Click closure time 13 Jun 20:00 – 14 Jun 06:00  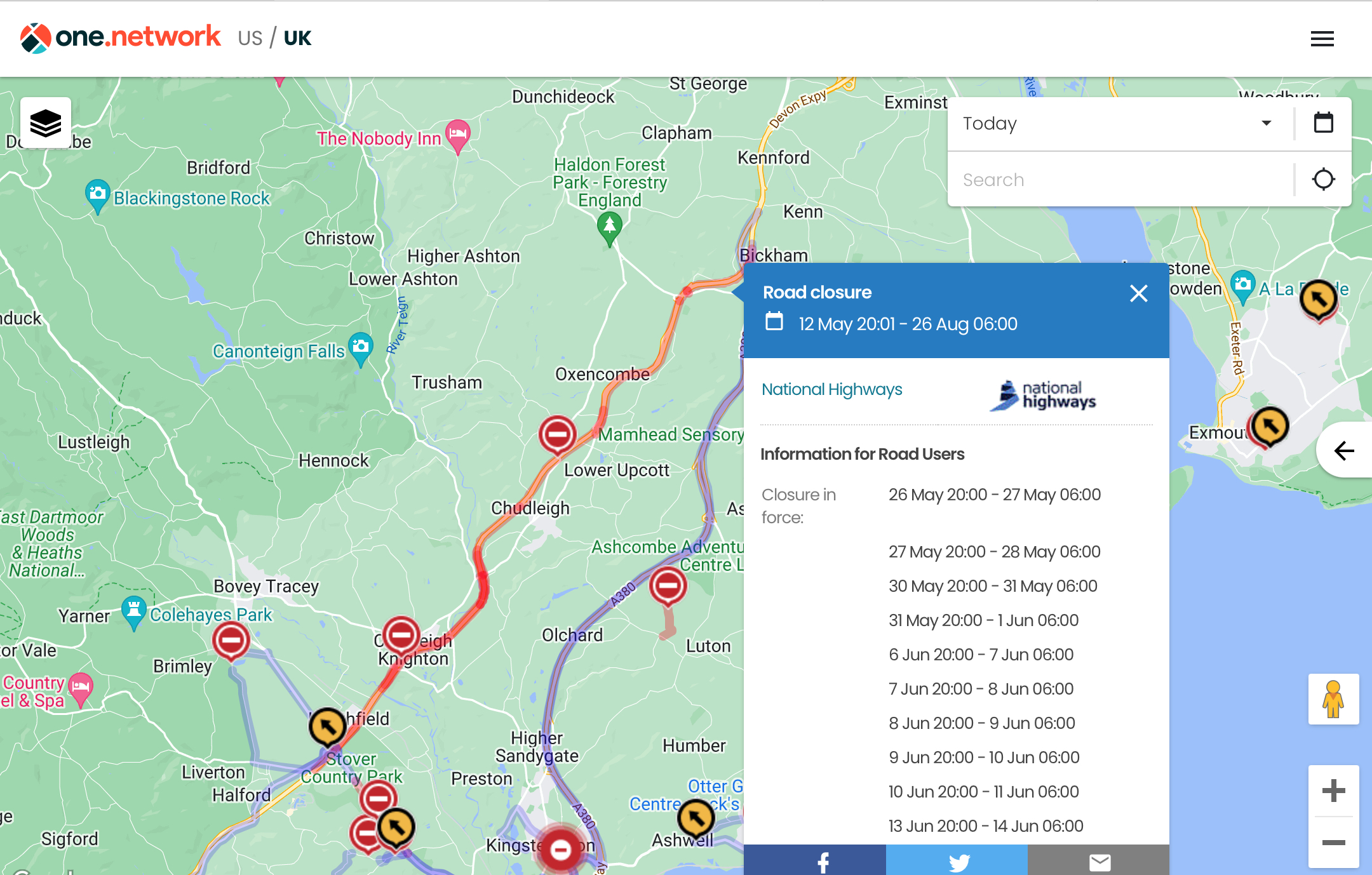[986, 826]
